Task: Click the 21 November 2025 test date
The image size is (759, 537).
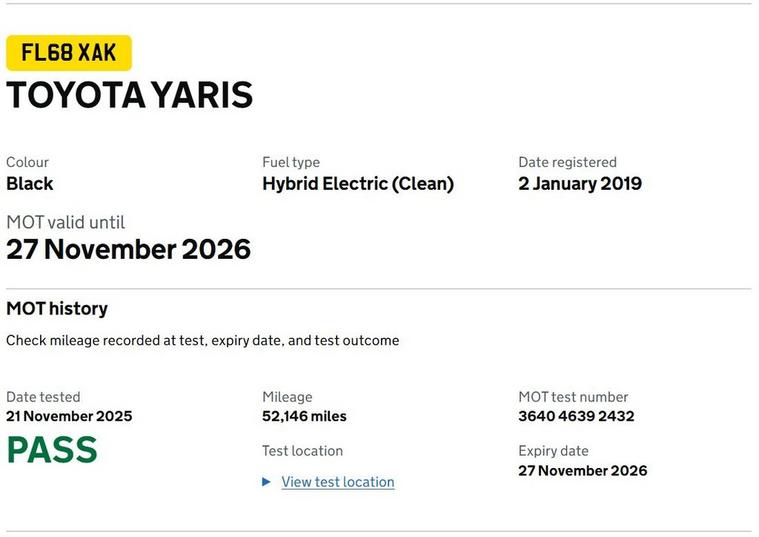Action: coord(69,416)
